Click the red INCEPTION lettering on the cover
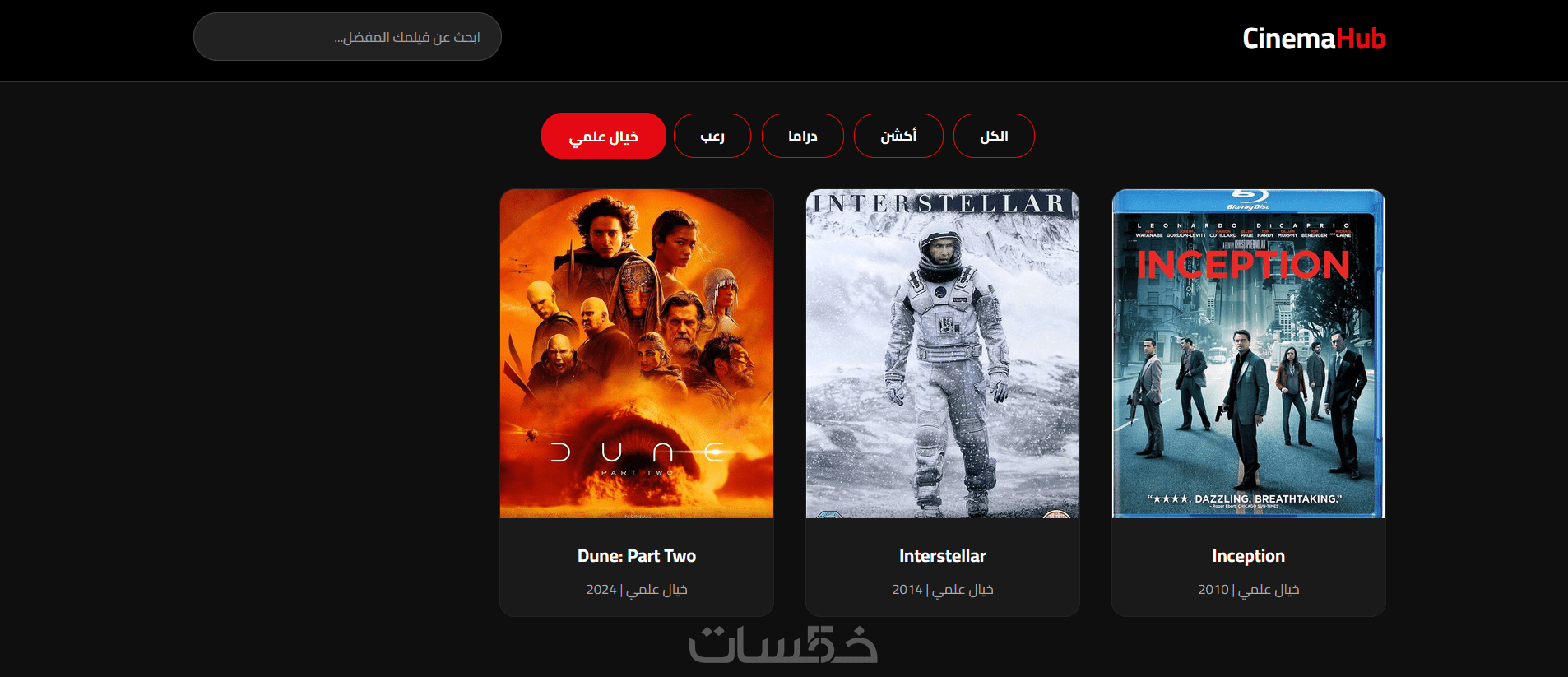1568x677 pixels. [1243, 265]
